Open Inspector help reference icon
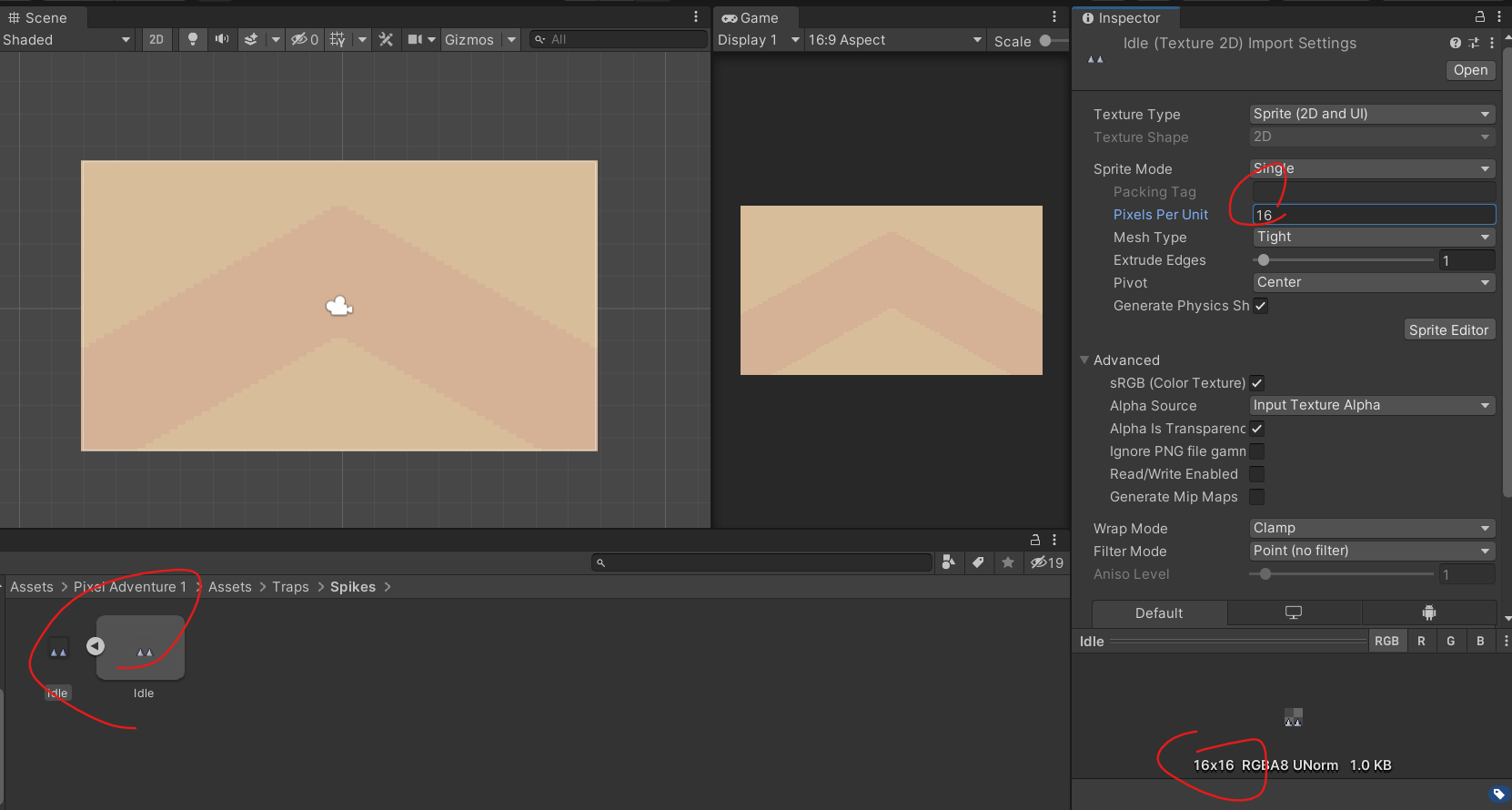The height and width of the screenshot is (810, 1512). pyautogui.click(x=1456, y=43)
